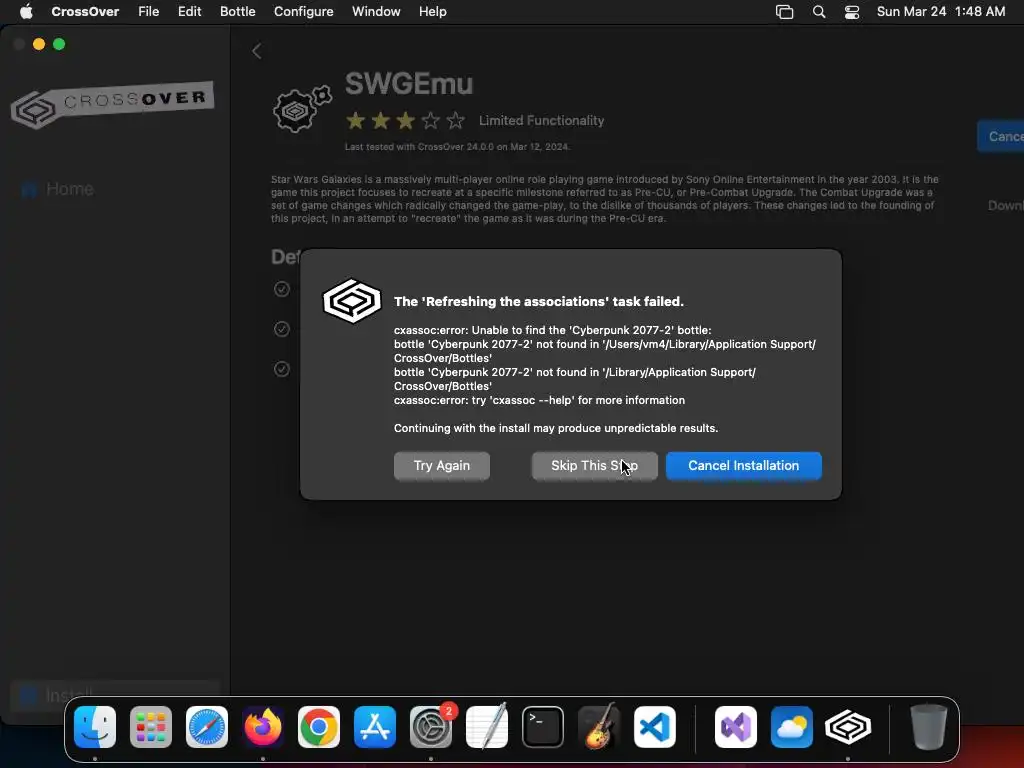1024x768 pixels.
Task: Launch Visual Studio from the Dock
Action: [736, 727]
